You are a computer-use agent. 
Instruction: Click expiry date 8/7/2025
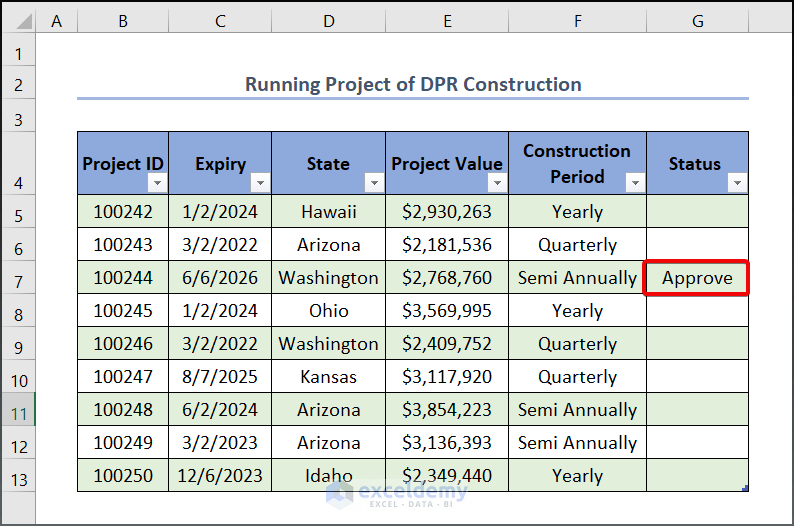pyautogui.click(x=220, y=377)
